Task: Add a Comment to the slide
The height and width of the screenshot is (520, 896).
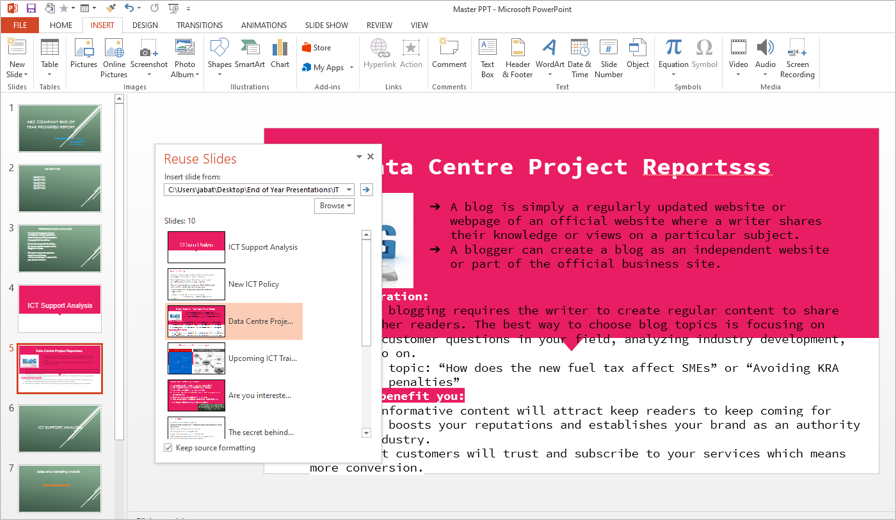Action: (449, 53)
